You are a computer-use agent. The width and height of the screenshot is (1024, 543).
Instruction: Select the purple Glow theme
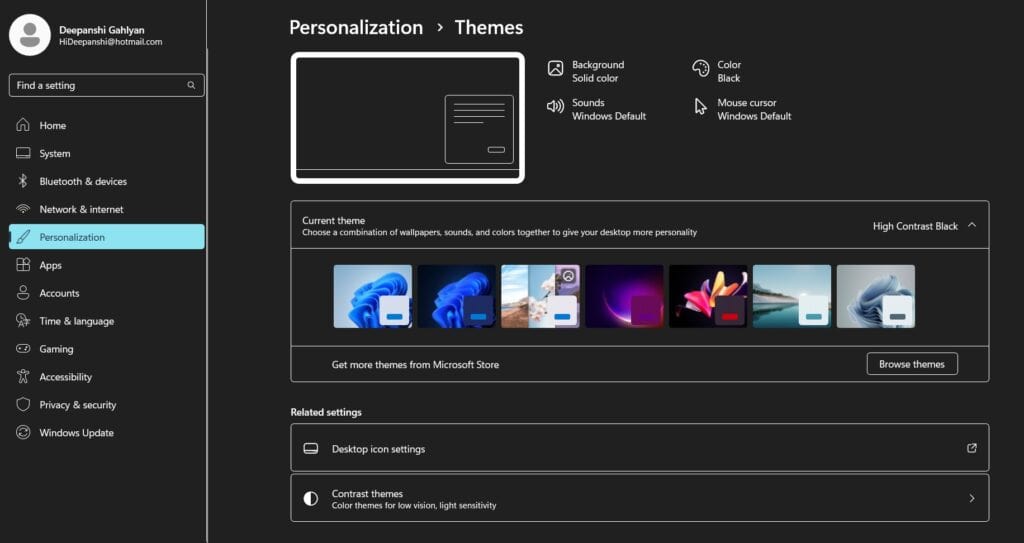tap(624, 296)
